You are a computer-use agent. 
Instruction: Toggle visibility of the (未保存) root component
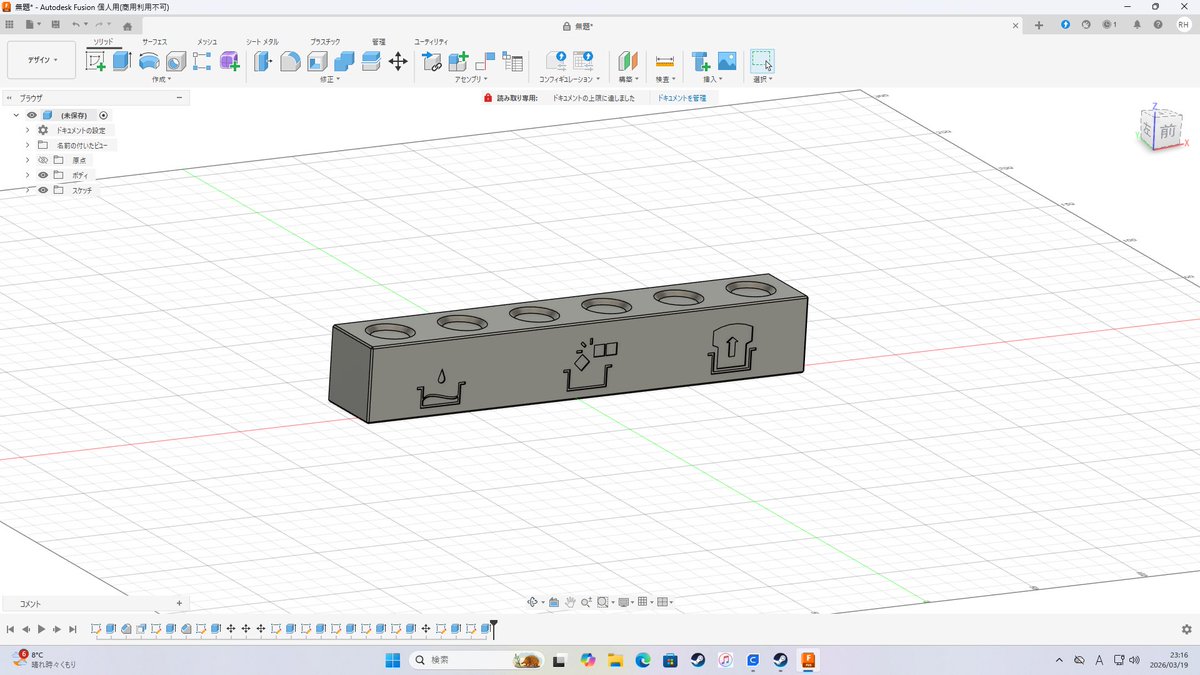click(x=32, y=115)
